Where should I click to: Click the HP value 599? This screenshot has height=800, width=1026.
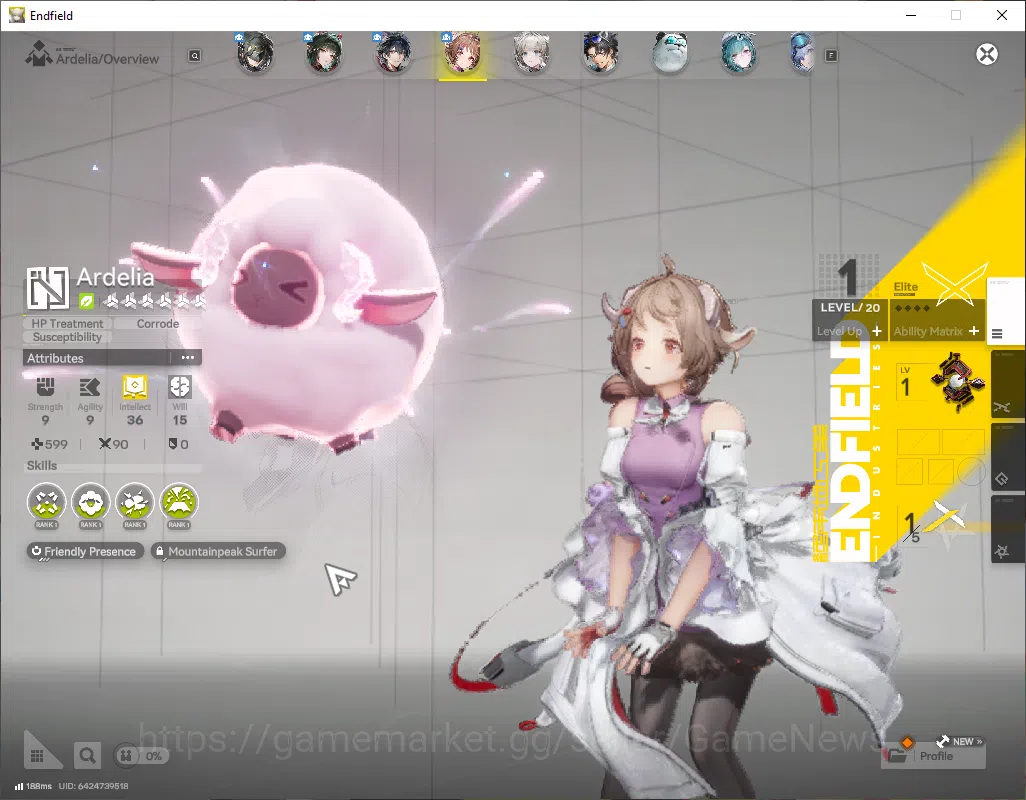pos(50,444)
